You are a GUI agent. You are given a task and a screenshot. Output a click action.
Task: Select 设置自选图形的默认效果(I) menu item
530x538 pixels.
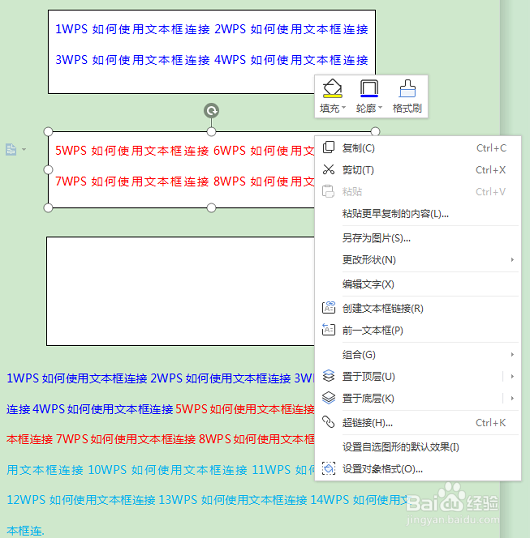pyautogui.click(x=417, y=447)
